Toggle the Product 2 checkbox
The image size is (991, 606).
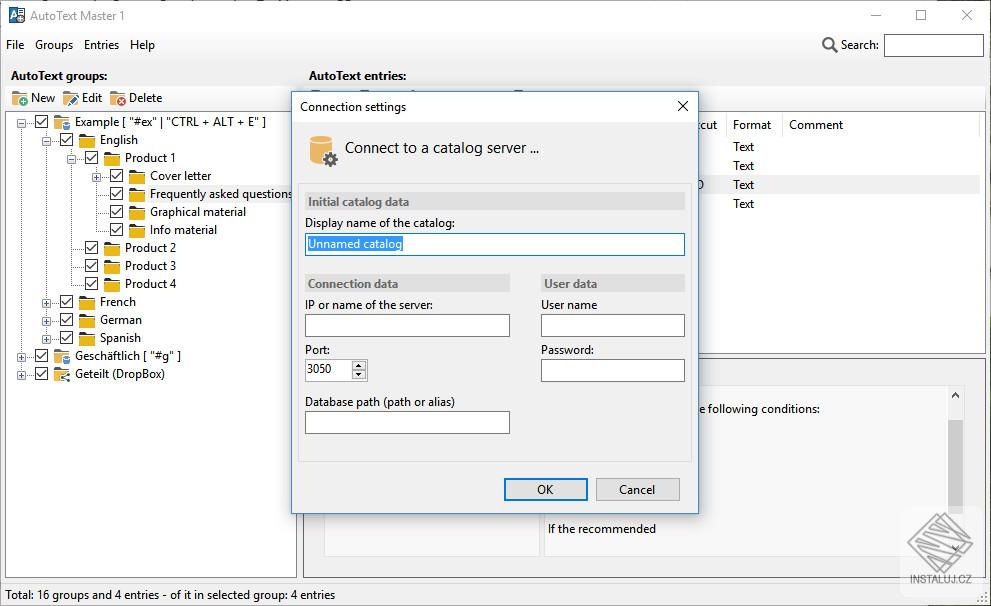click(92, 248)
